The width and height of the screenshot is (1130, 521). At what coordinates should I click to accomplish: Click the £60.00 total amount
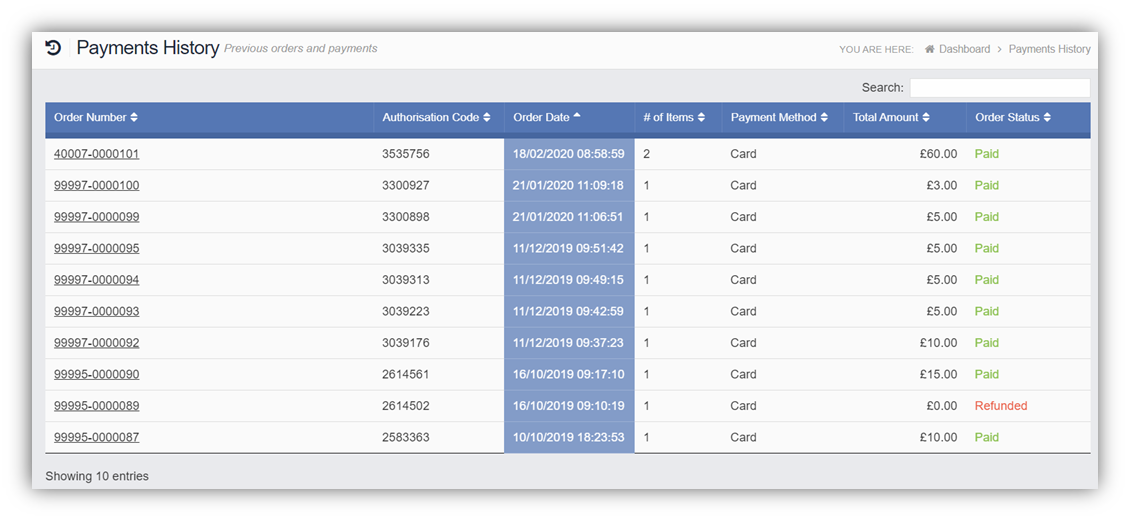(x=939, y=153)
